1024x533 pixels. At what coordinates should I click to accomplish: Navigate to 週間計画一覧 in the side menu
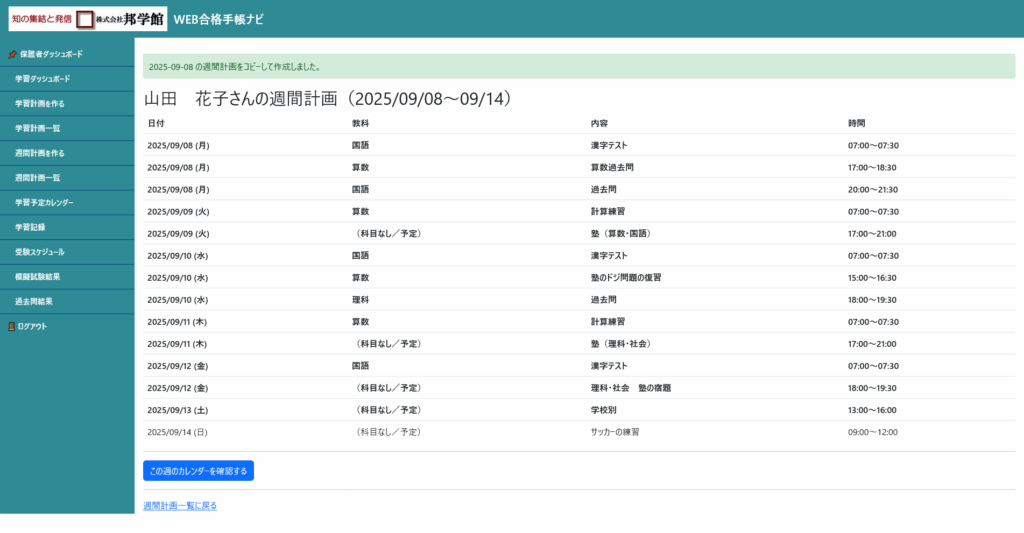37,178
